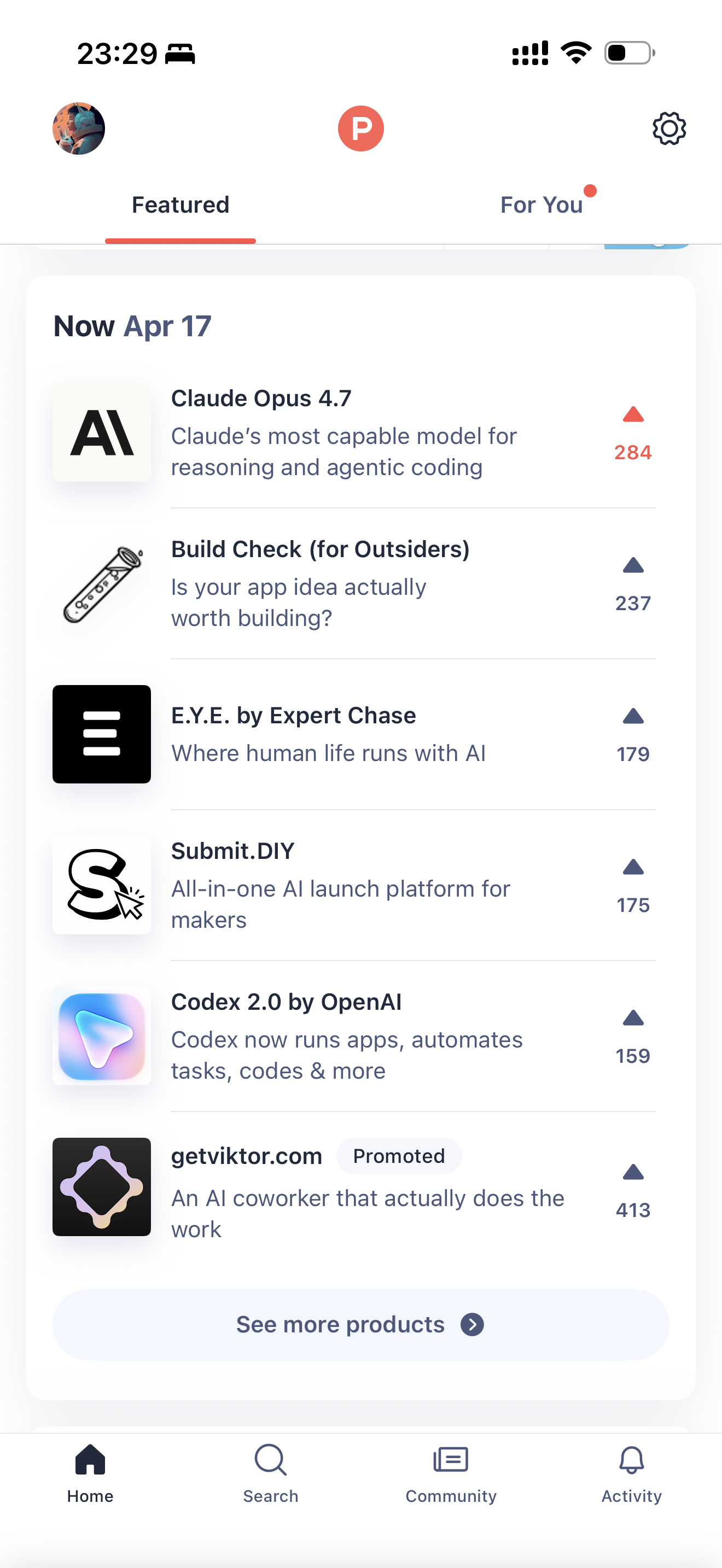Upvote Codex 2.0 by OpenAI
722x1568 pixels.
coord(632,1037)
